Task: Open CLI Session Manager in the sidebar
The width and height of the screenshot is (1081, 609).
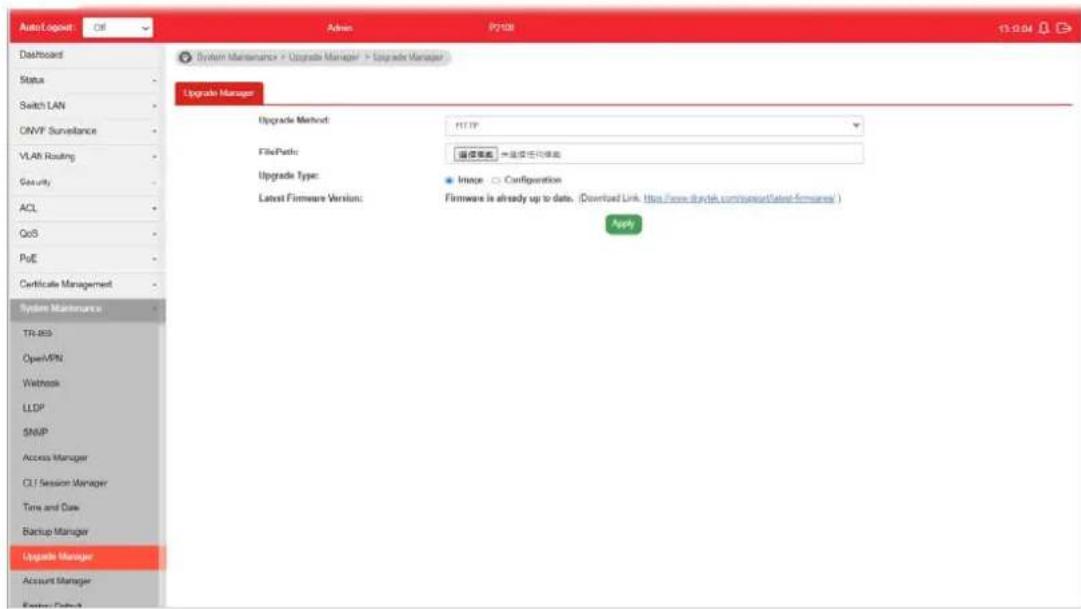Action: coord(88,483)
